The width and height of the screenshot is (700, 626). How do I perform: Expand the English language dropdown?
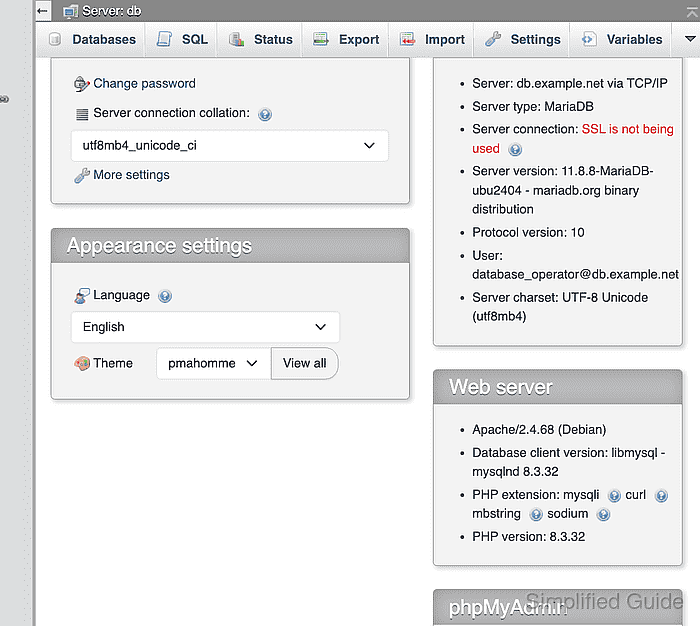pos(205,327)
